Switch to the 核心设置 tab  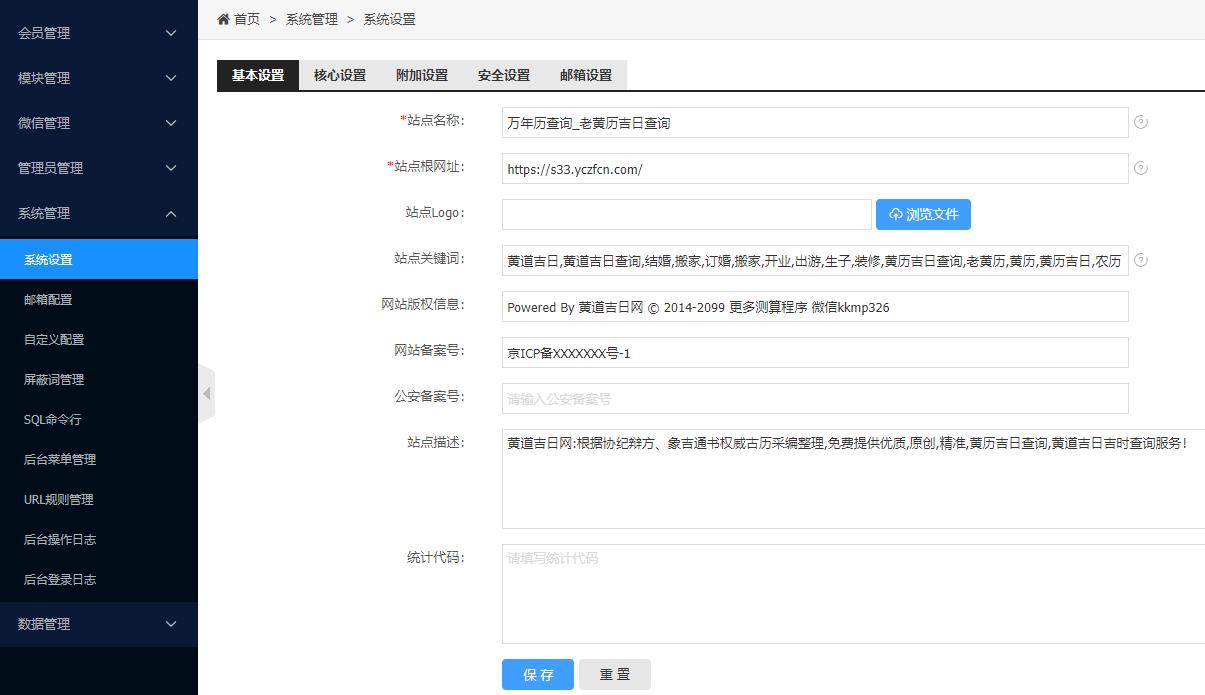340,75
